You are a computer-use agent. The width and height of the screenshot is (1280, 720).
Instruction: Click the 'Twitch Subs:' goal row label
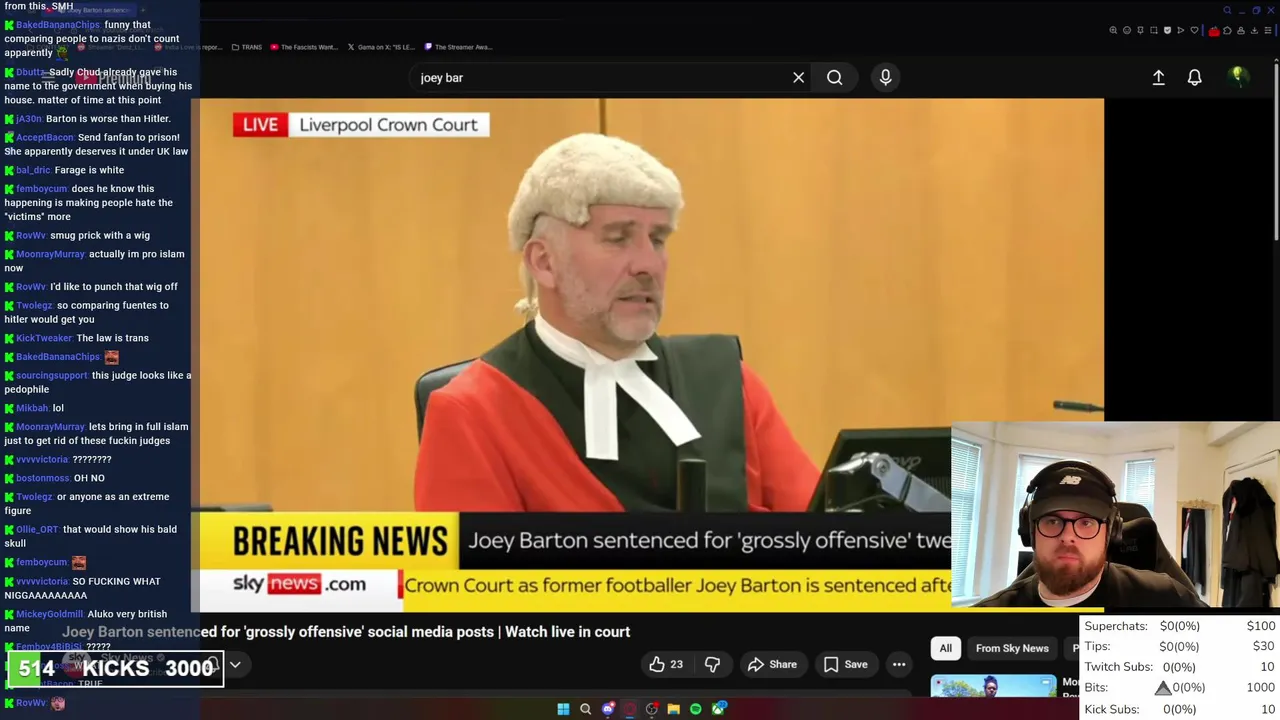tap(1118, 667)
